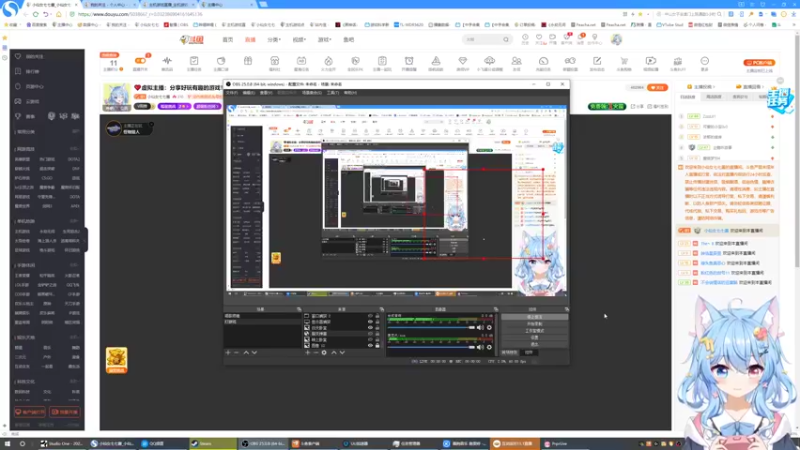Move the OBS scene down
This screenshot has height=450, width=800.
coord(254,353)
